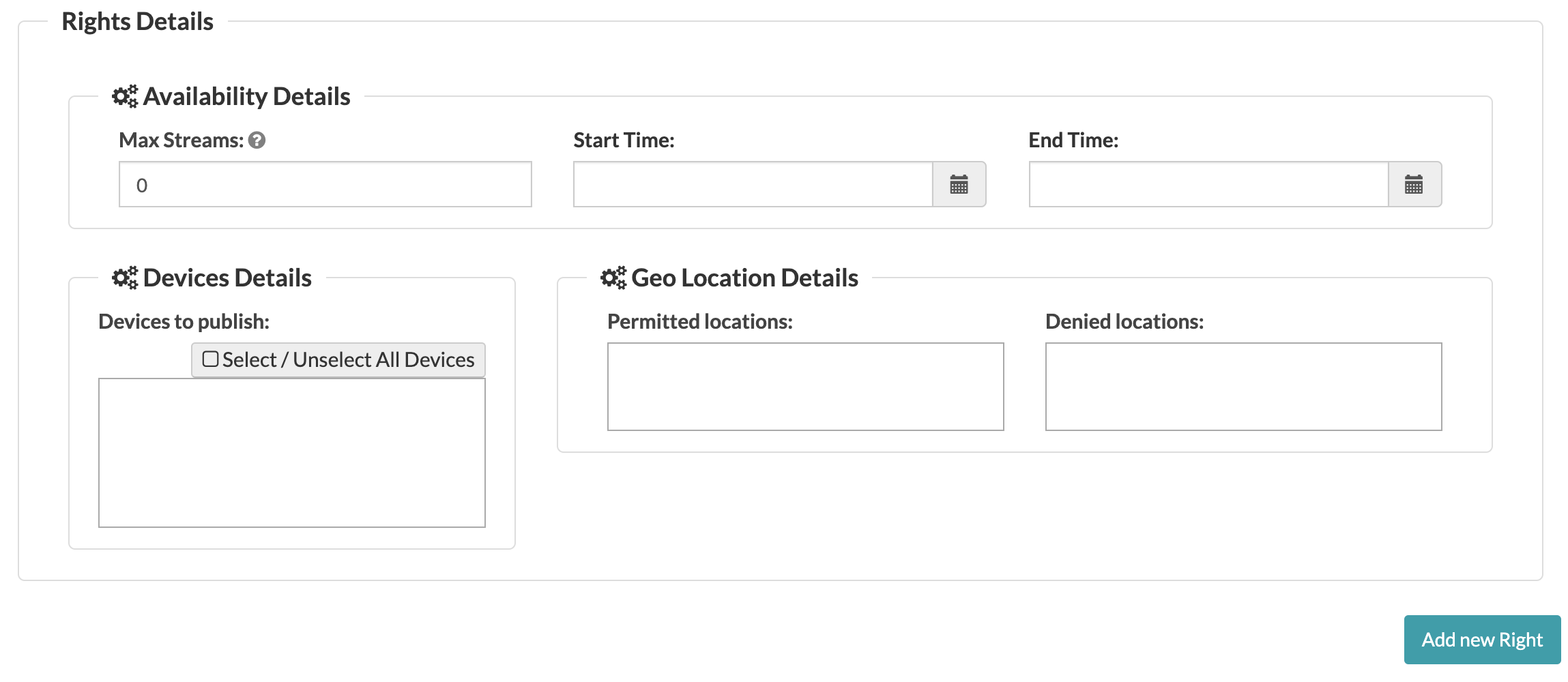Screen dimensions: 1568x682
Task: Click the Devices Details heading text
Action: pos(227,278)
